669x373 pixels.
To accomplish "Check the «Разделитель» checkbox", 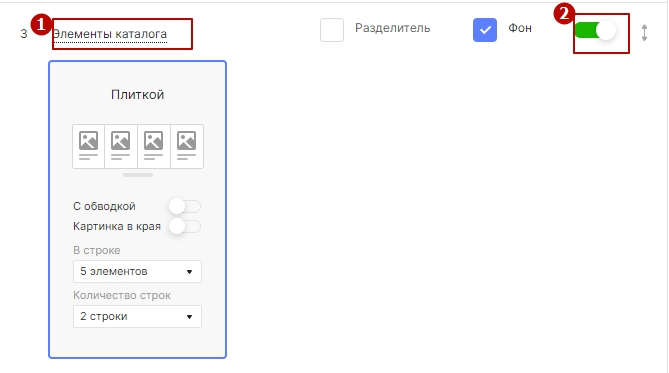I will [332, 30].
